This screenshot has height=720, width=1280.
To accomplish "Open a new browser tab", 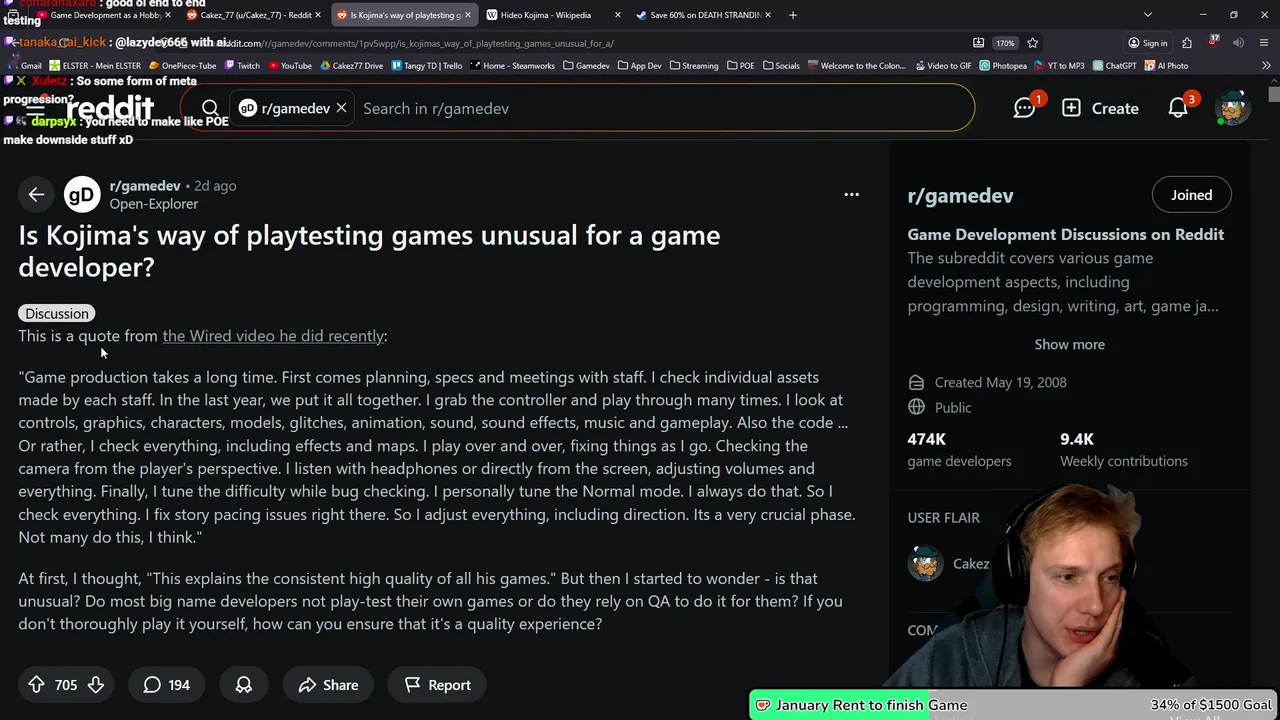I will 792,15.
